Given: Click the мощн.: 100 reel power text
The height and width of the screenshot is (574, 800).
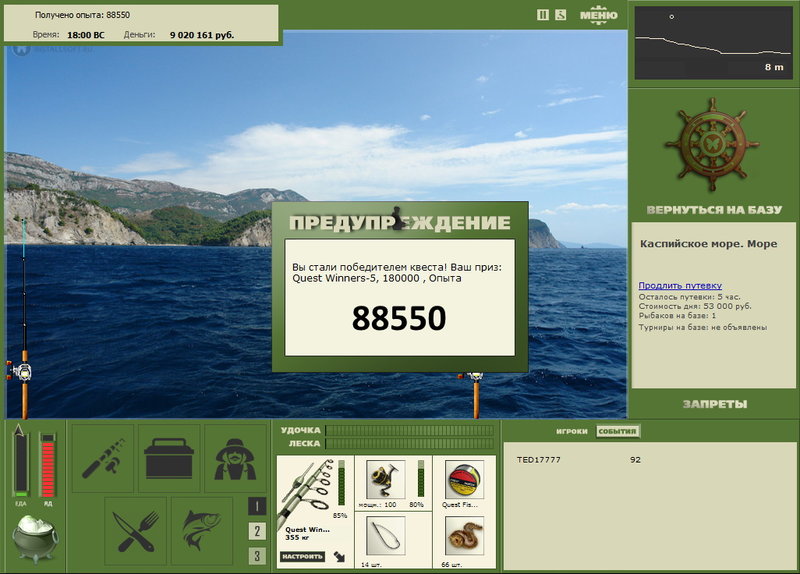Looking at the screenshot, I should pyautogui.click(x=378, y=505).
